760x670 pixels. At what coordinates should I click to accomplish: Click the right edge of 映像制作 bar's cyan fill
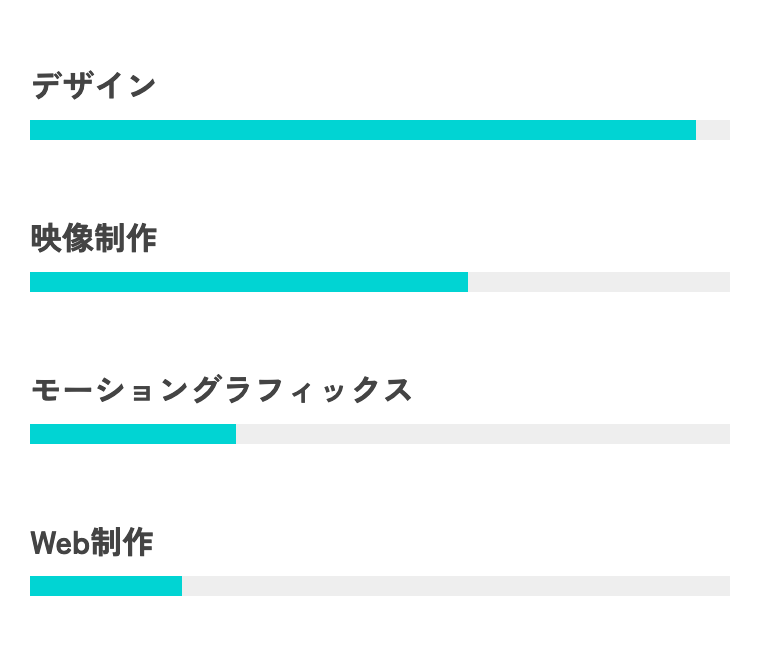coord(466,282)
